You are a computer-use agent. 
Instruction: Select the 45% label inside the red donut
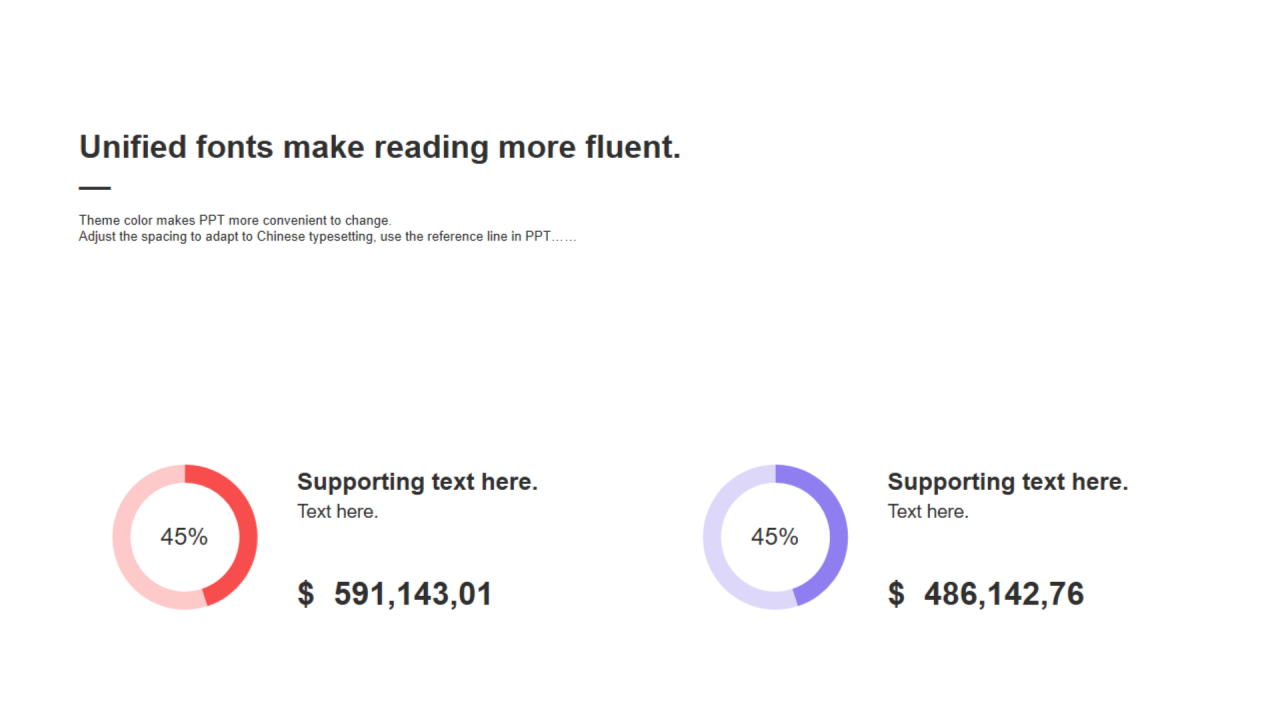coord(184,537)
